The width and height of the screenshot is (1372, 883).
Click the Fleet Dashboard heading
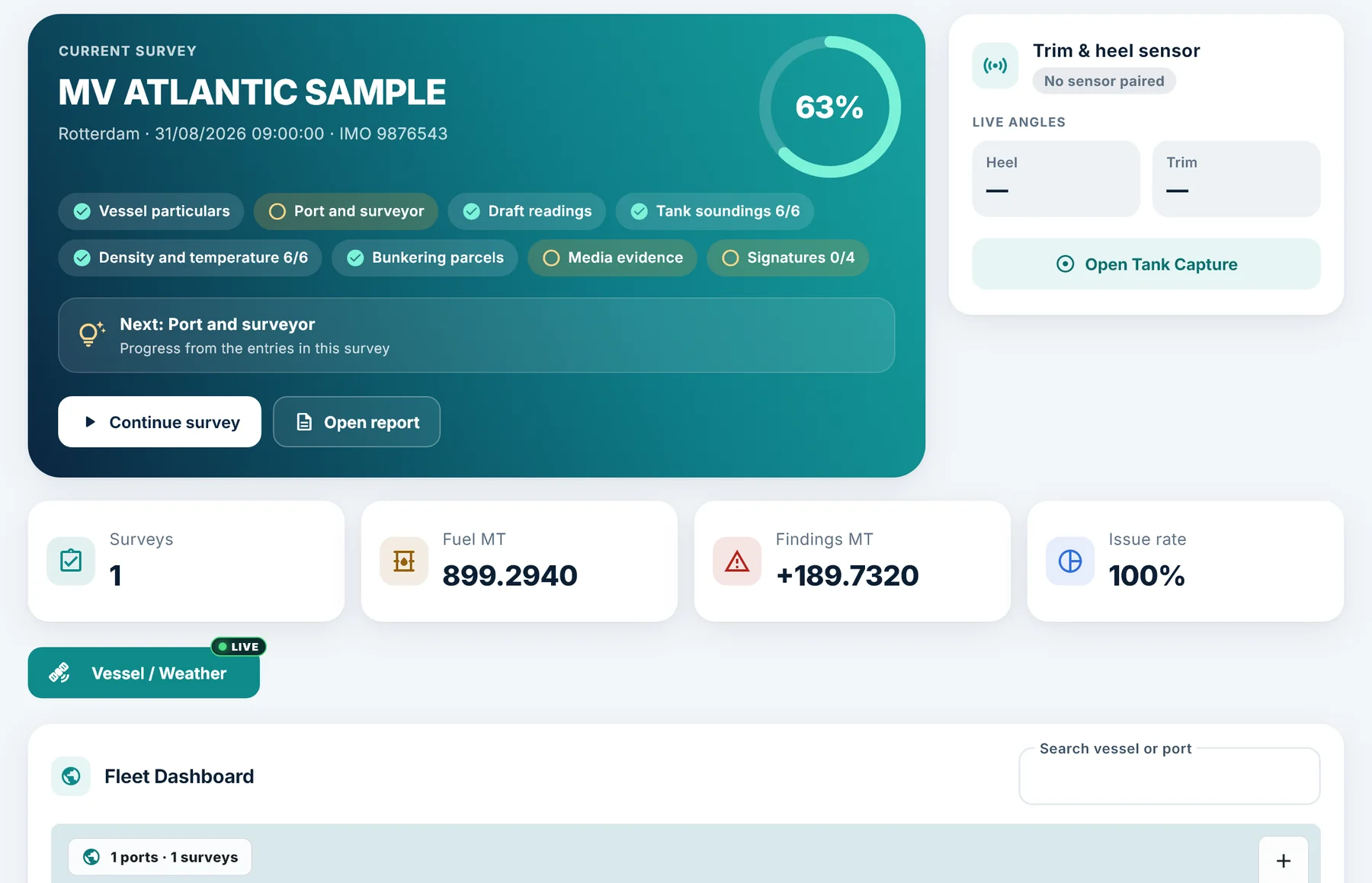coord(179,776)
